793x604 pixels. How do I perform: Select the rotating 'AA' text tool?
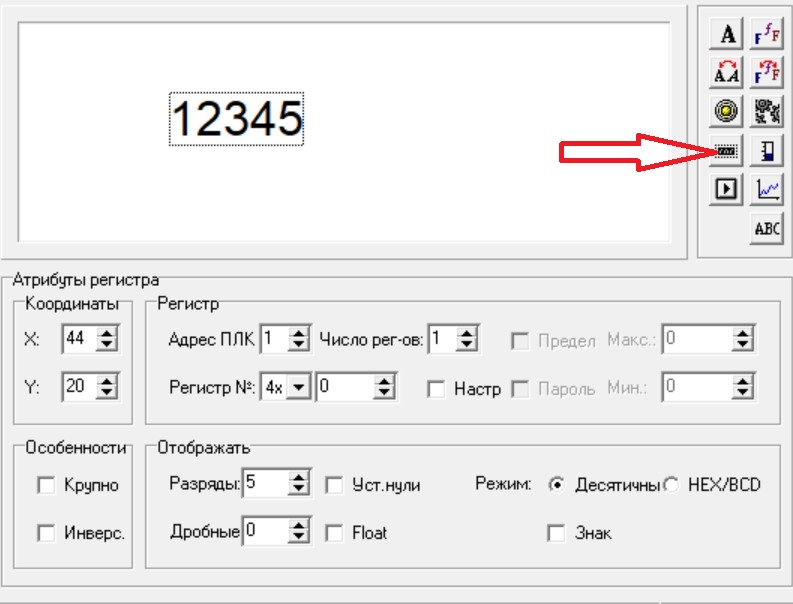point(727,73)
